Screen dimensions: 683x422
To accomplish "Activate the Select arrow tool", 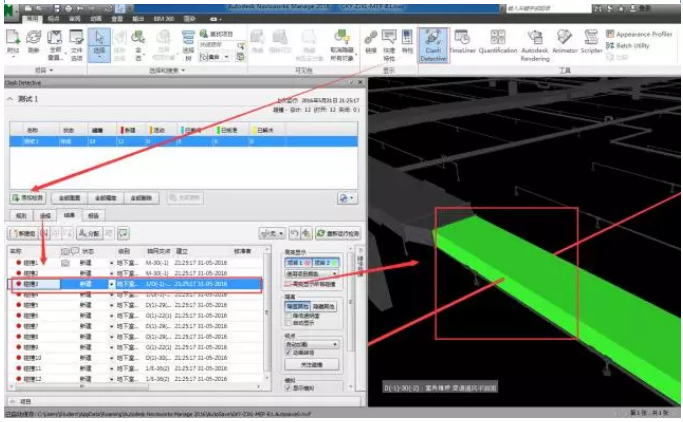I will (99, 45).
